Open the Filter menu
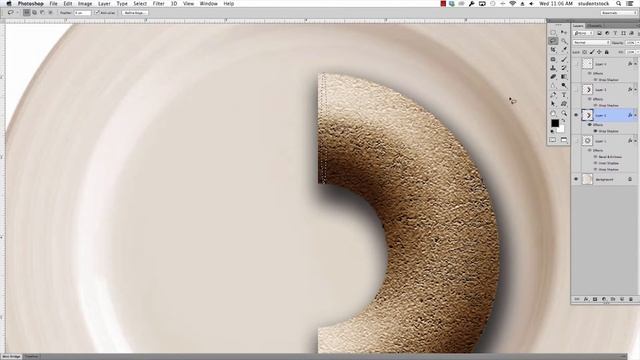The height and width of the screenshot is (360, 640). (158, 4)
